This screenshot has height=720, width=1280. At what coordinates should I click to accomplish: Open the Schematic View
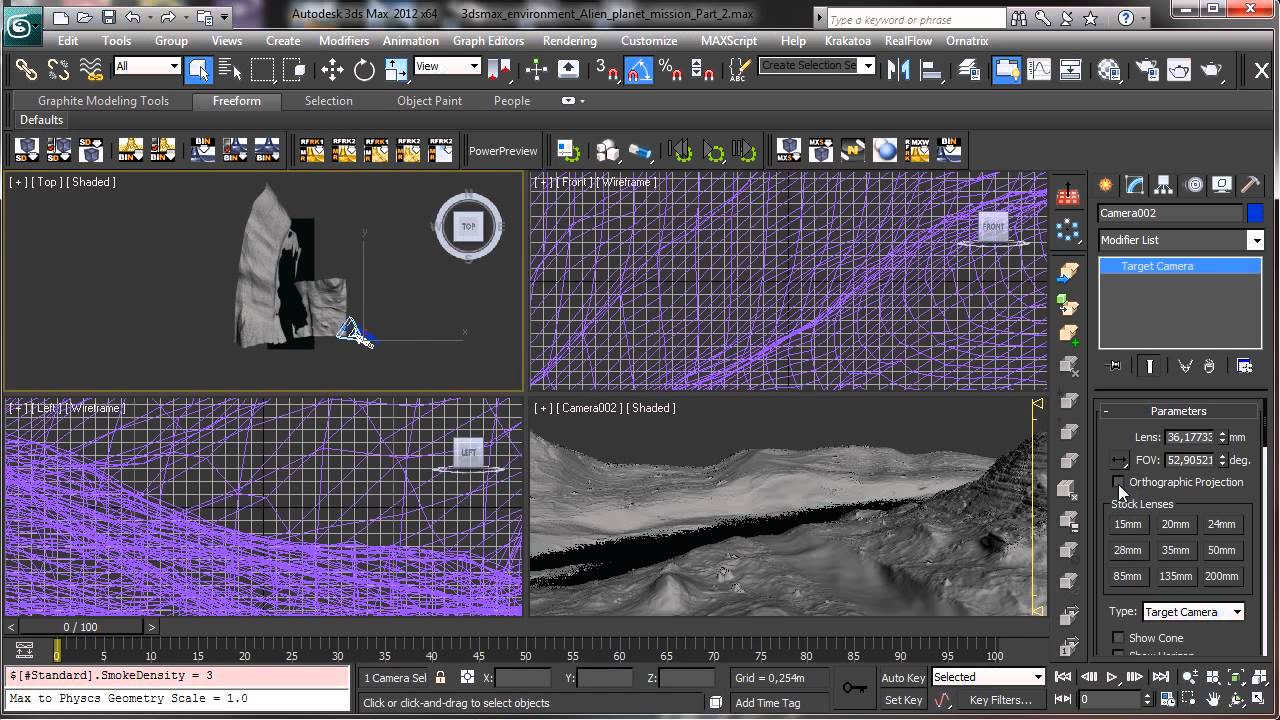click(1071, 69)
